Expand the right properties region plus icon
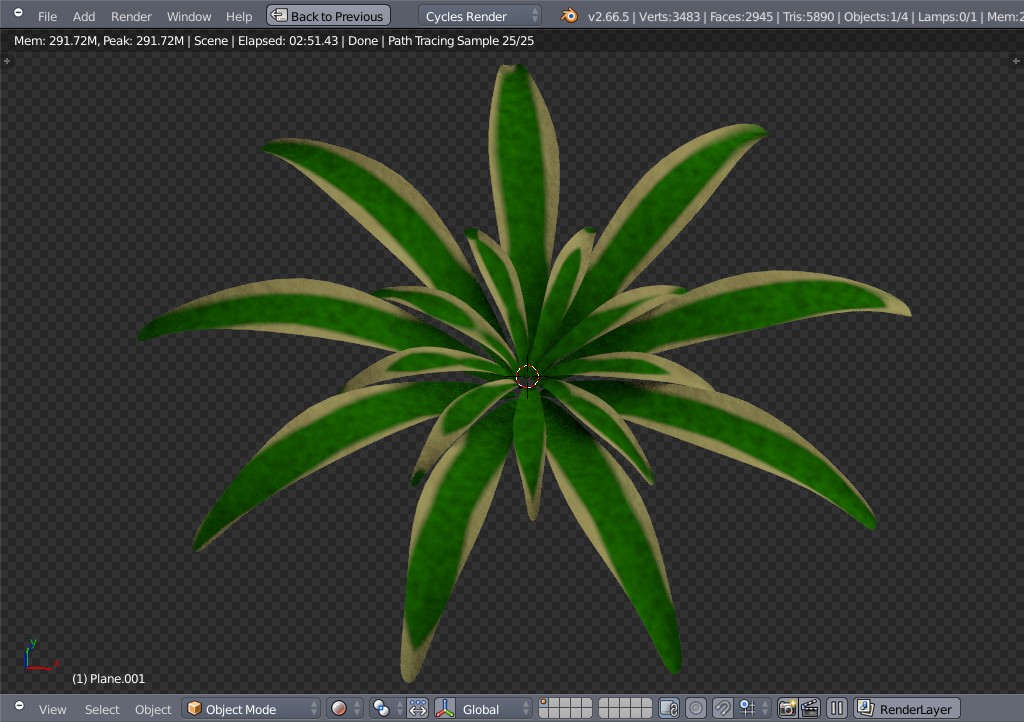 coord(1016,61)
